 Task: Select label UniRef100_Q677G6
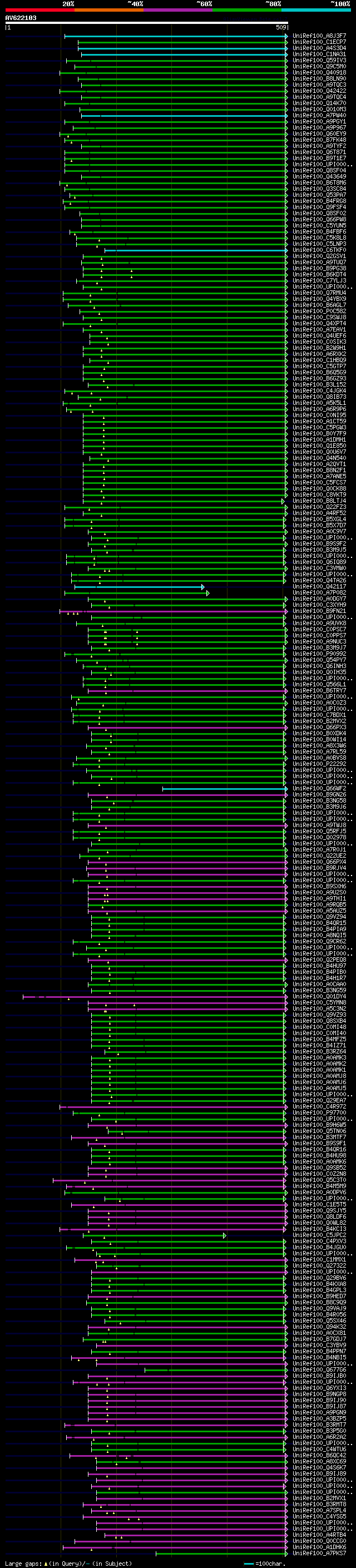[319, 1369]
